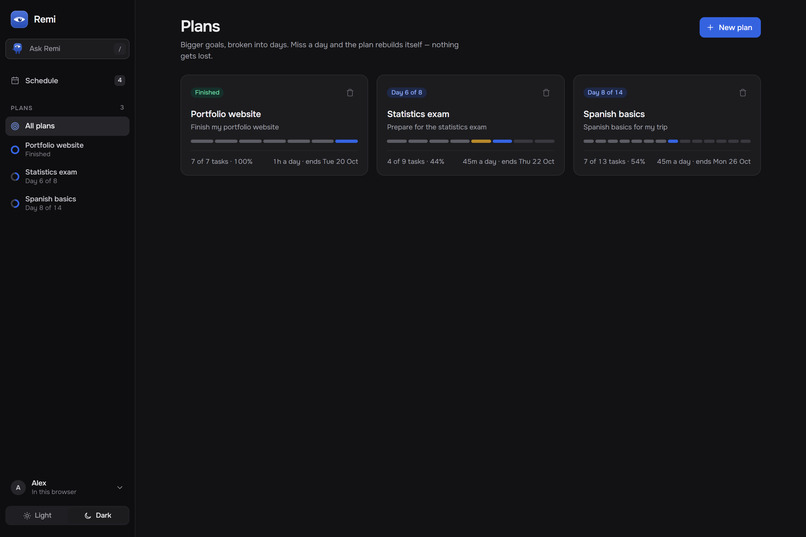Create a new plan with New plan button
The height and width of the screenshot is (537, 806).
tap(729, 27)
